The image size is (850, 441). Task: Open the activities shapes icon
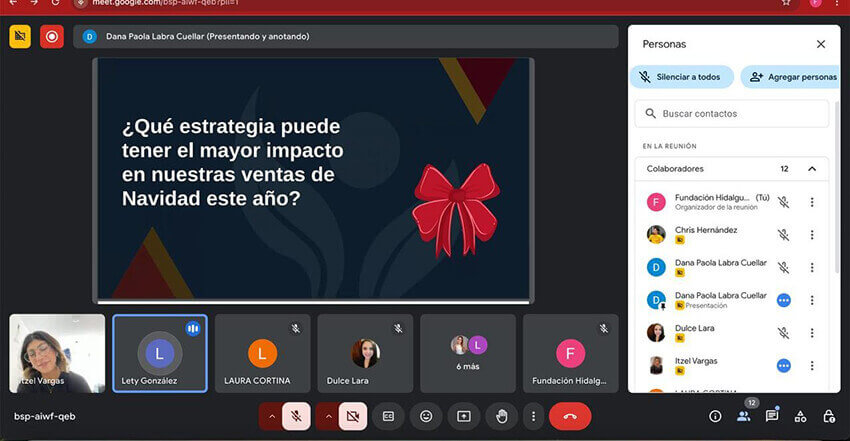click(800, 416)
